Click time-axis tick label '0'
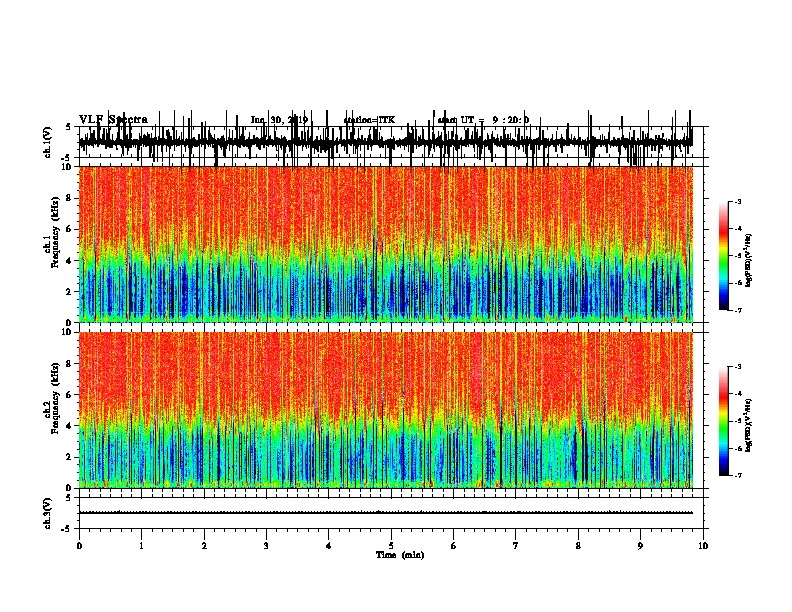The image size is (792, 612). 79,546
